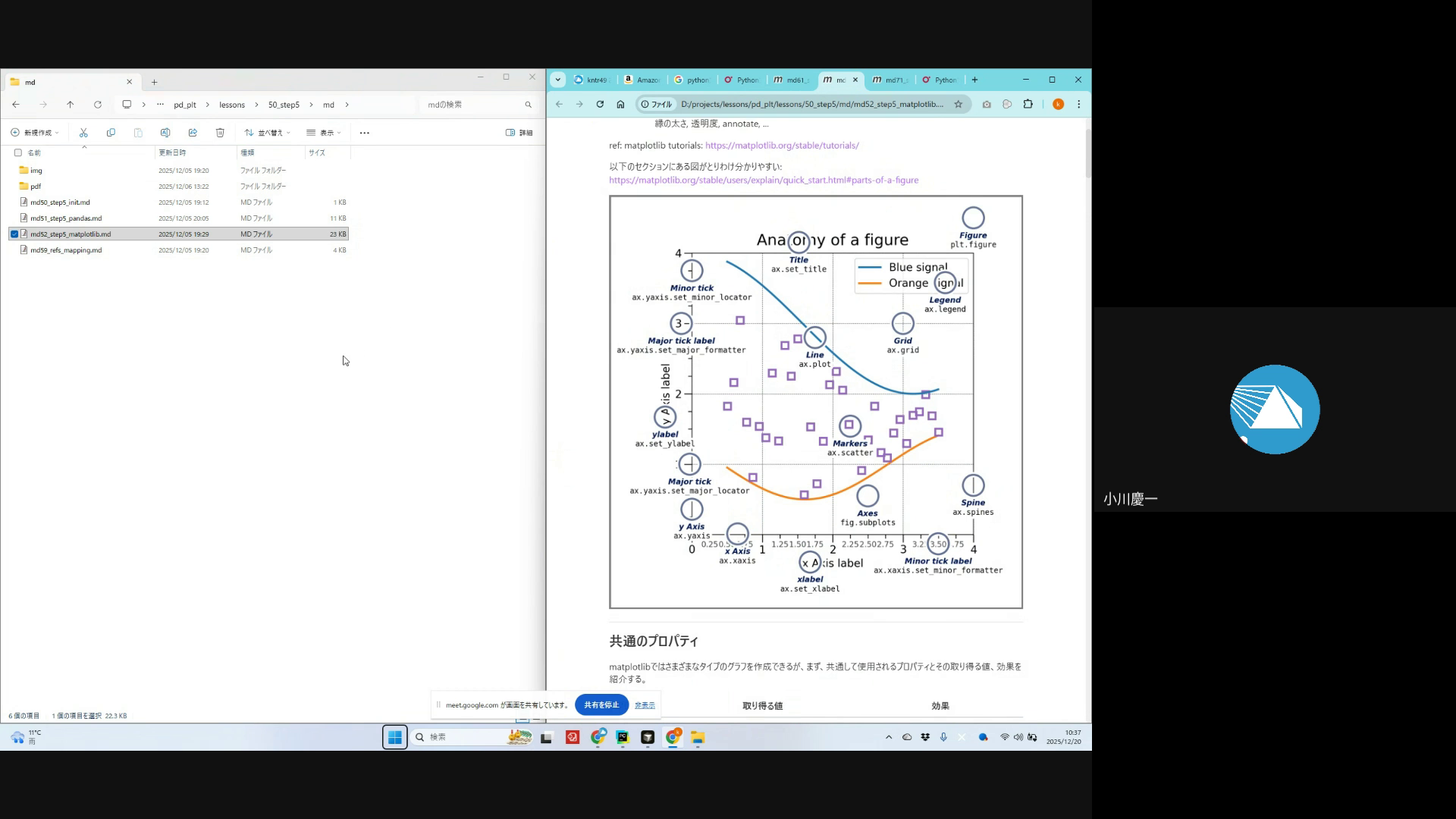Expand the 表示 view dropdown
This screenshot has width=1456, height=819.
pyautogui.click(x=324, y=133)
